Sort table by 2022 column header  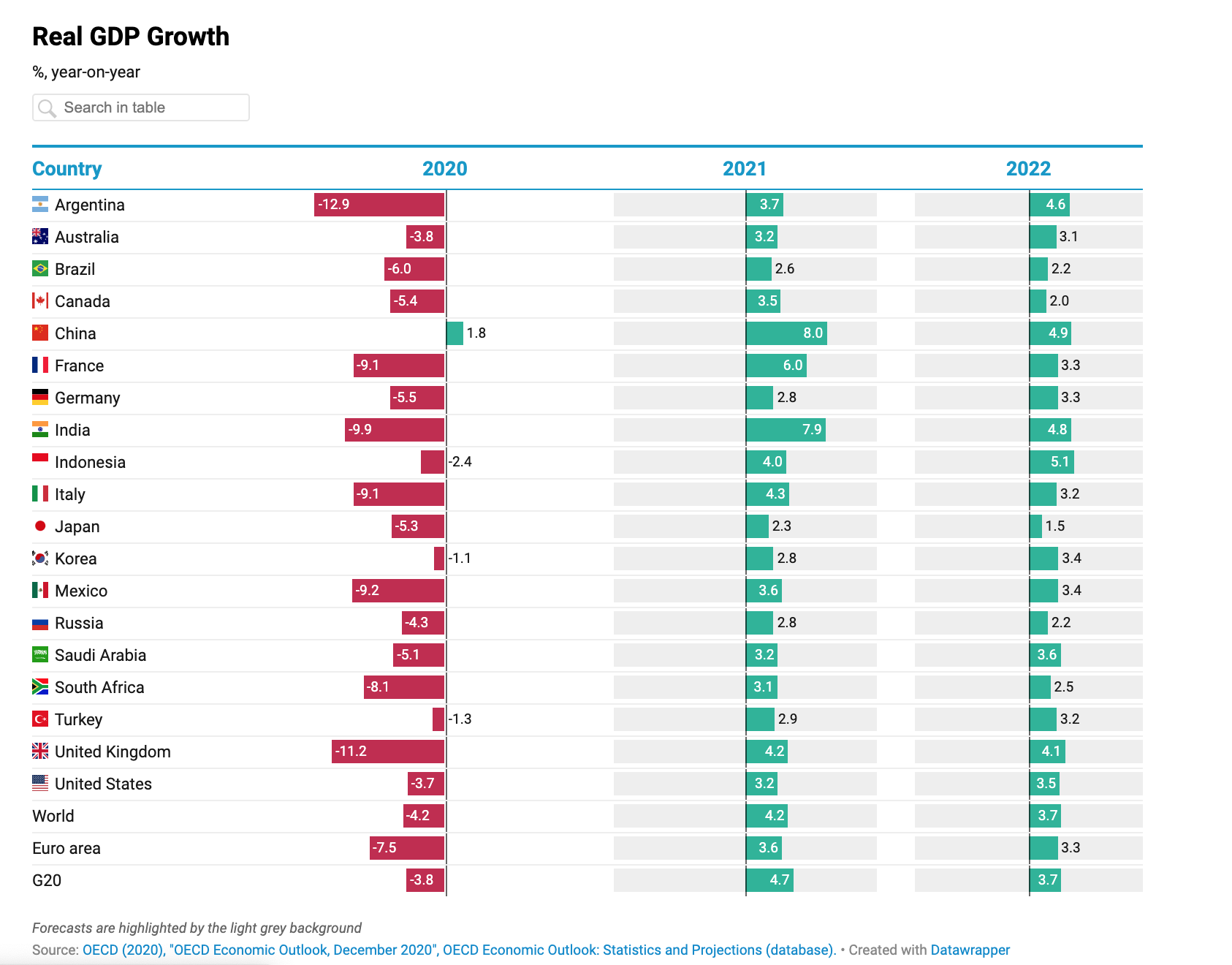1028,169
